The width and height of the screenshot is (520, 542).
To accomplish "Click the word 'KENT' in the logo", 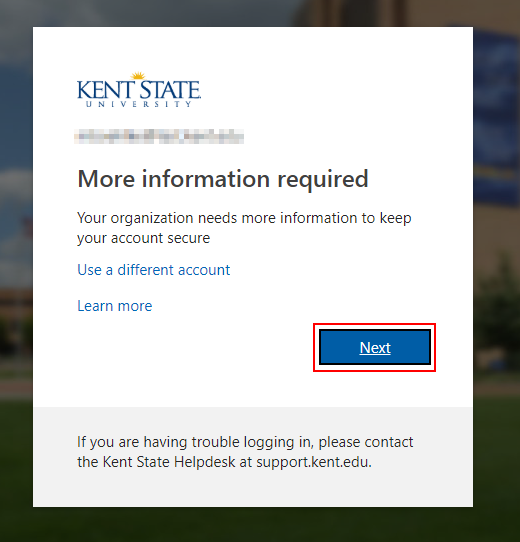I will (x=106, y=90).
